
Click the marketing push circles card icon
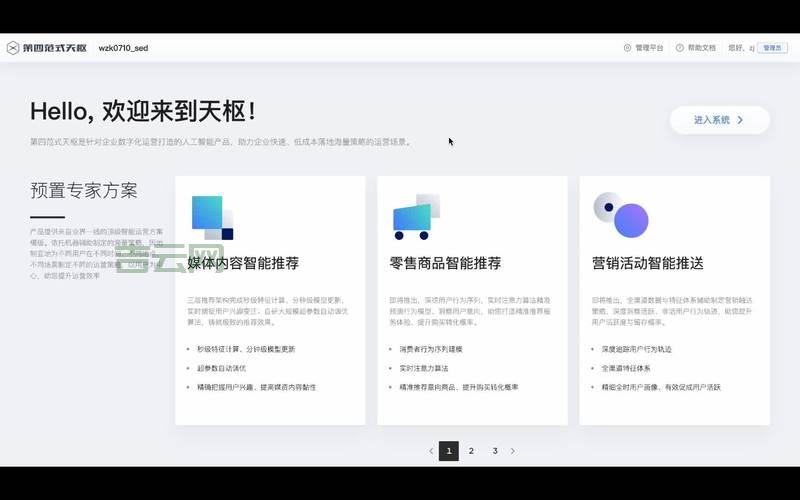coord(621,215)
